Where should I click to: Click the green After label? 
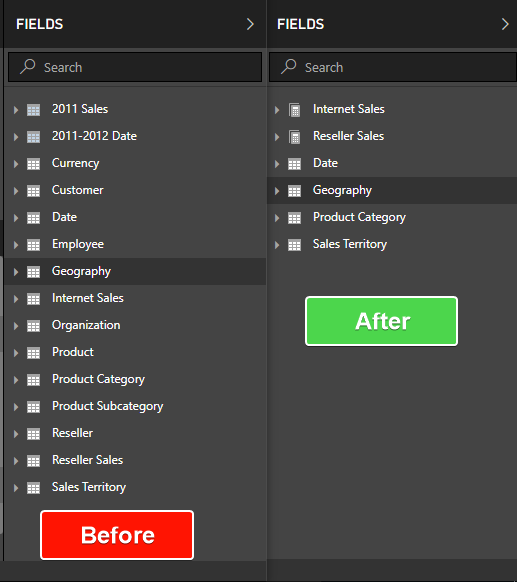click(x=382, y=321)
